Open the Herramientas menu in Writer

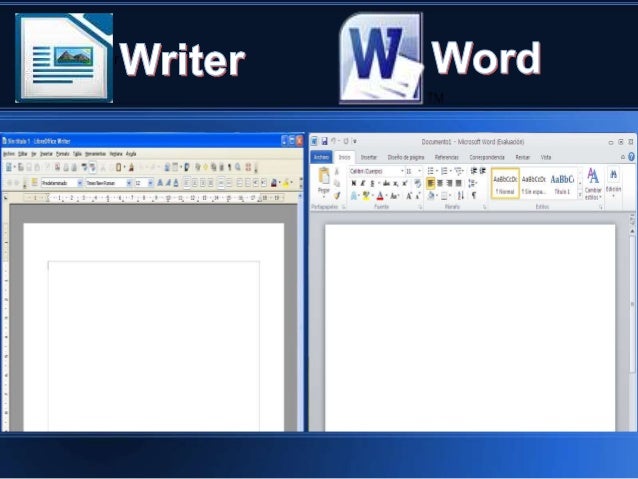point(95,154)
